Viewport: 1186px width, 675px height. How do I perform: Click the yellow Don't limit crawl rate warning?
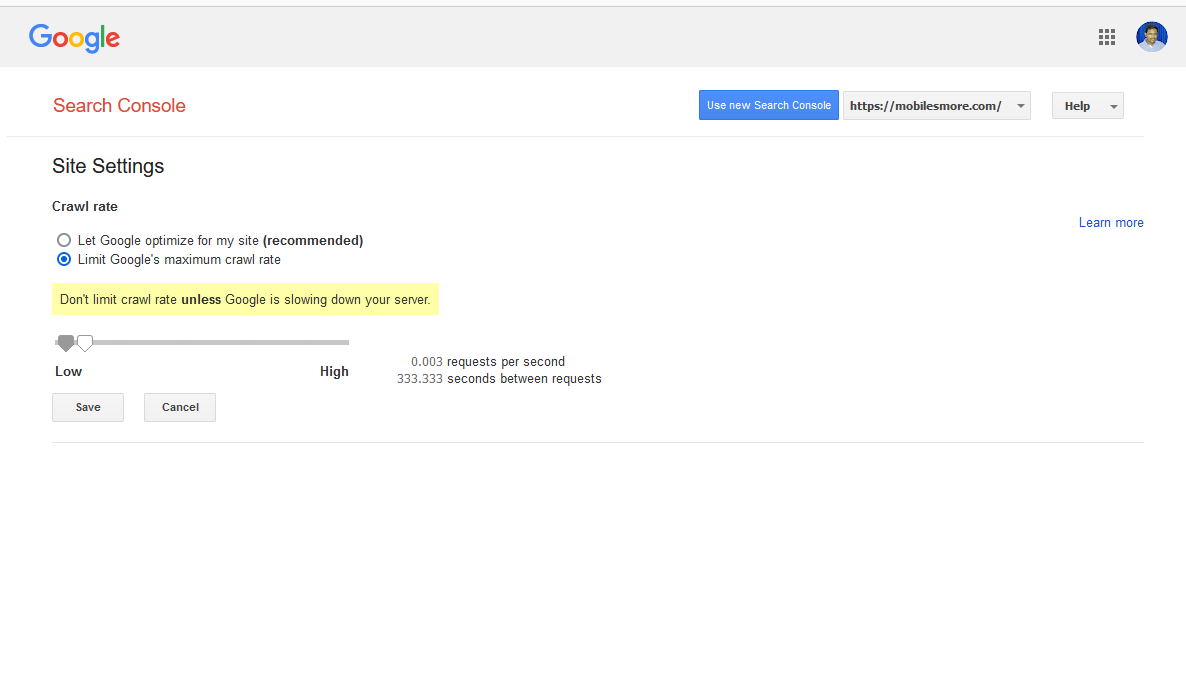pos(245,300)
